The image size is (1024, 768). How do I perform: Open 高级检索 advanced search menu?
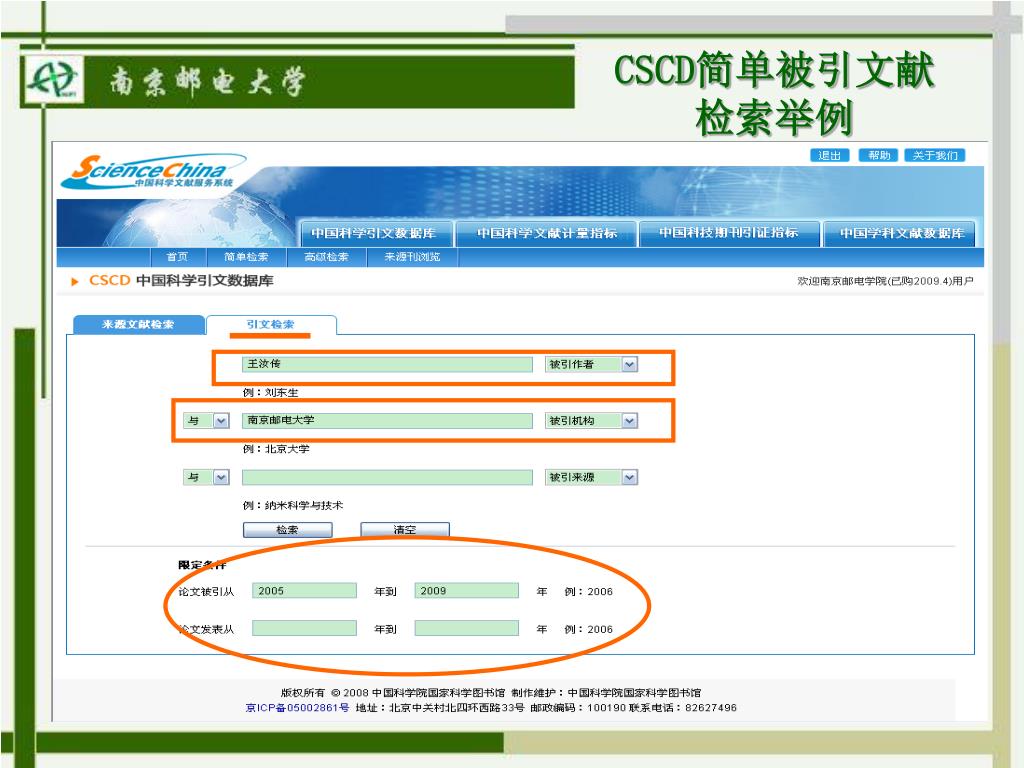[327, 257]
